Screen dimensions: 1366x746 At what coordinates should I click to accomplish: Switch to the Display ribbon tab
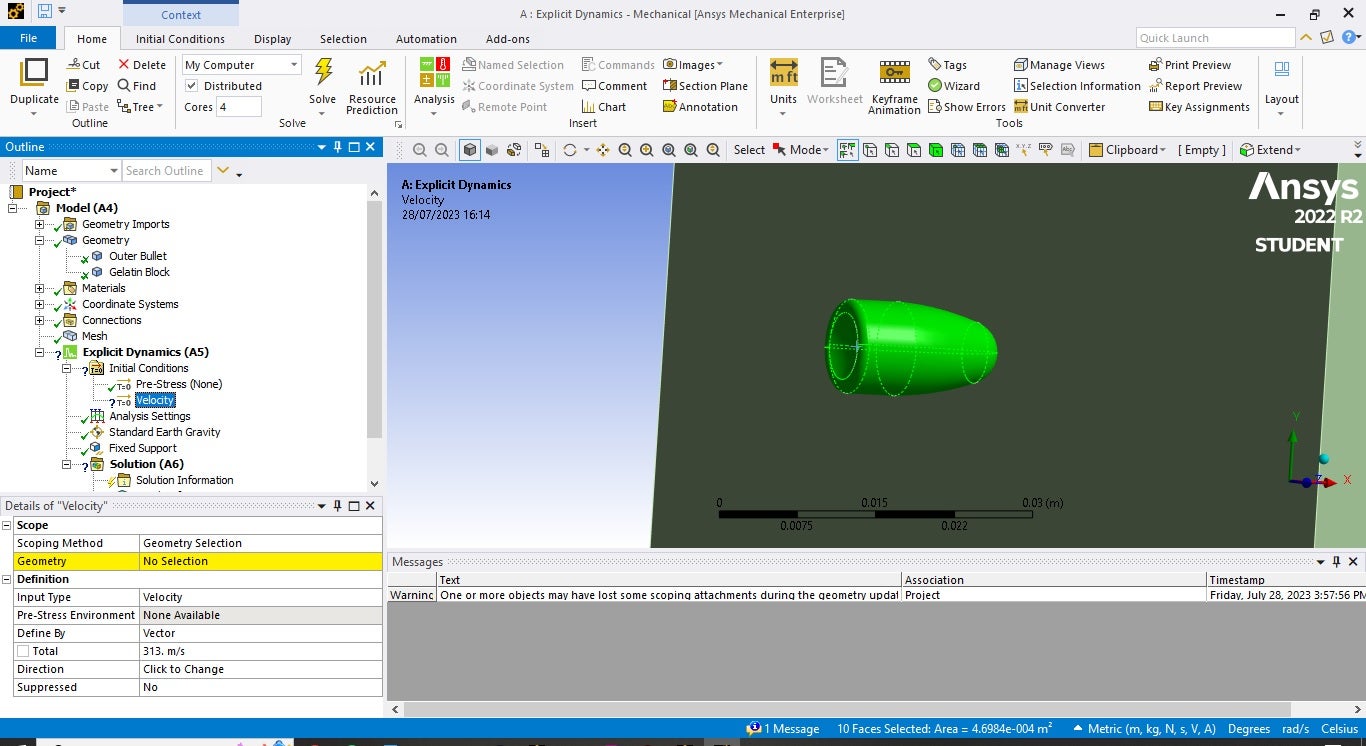click(272, 39)
